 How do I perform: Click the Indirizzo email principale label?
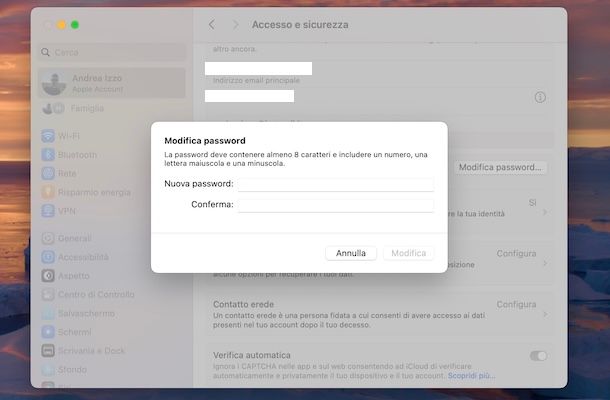click(x=256, y=80)
